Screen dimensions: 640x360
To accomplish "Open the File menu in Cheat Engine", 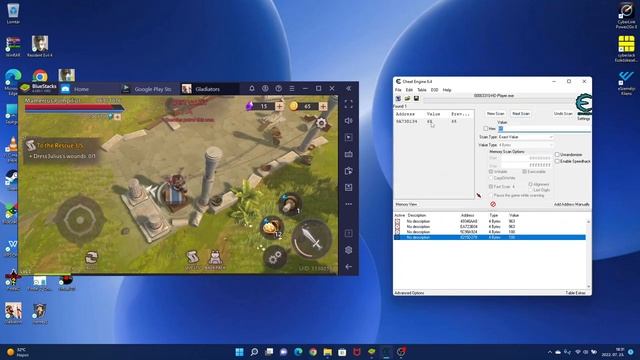I will 398,90.
